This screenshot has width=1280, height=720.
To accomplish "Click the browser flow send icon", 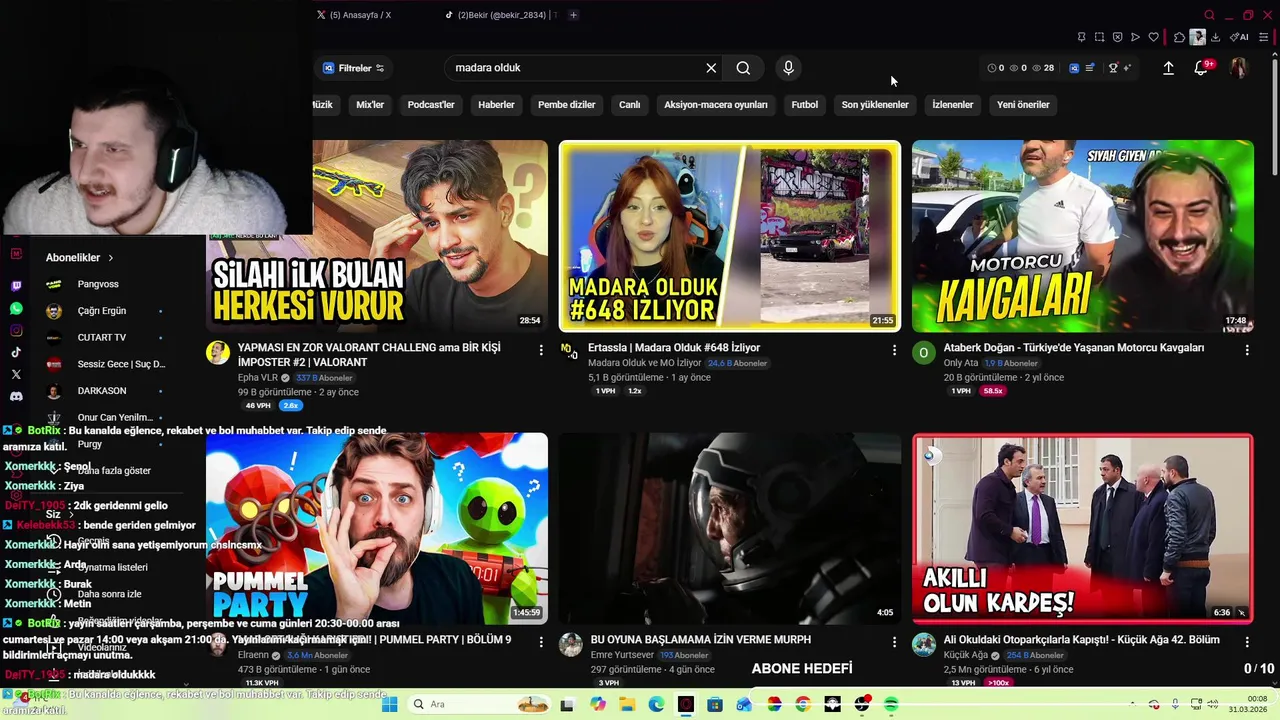I will pos(1135,37).
